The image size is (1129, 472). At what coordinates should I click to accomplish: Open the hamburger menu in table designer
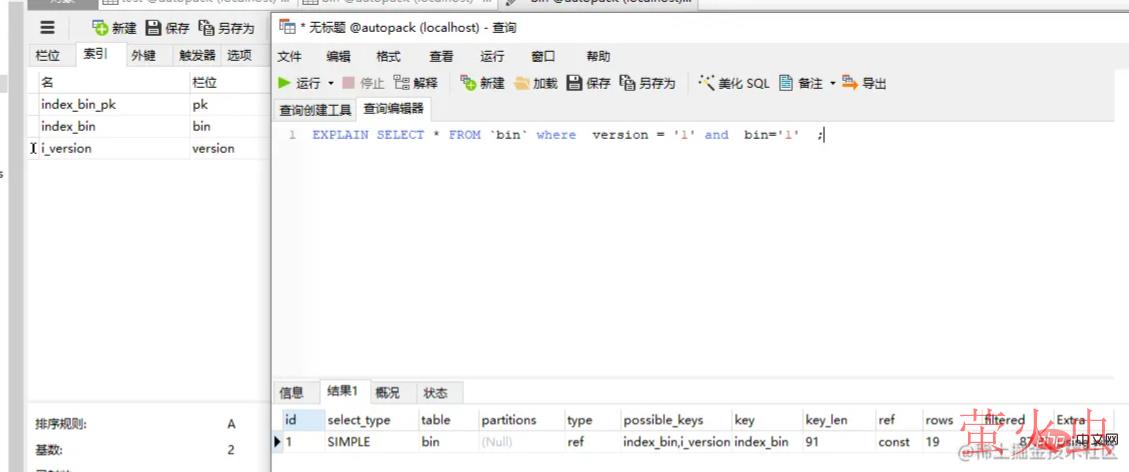[47, 28]
